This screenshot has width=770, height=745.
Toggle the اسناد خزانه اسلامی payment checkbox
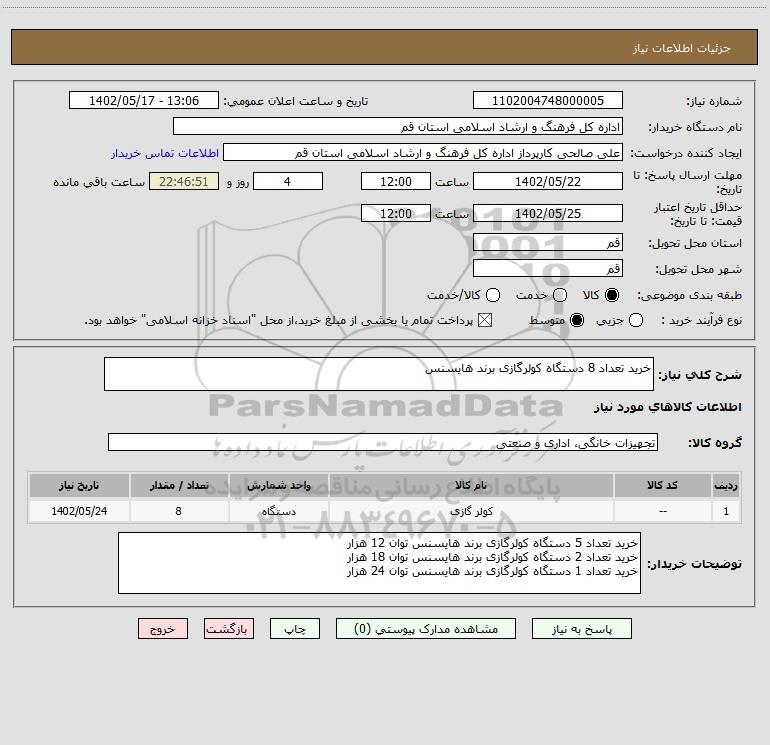click(485, 321)
